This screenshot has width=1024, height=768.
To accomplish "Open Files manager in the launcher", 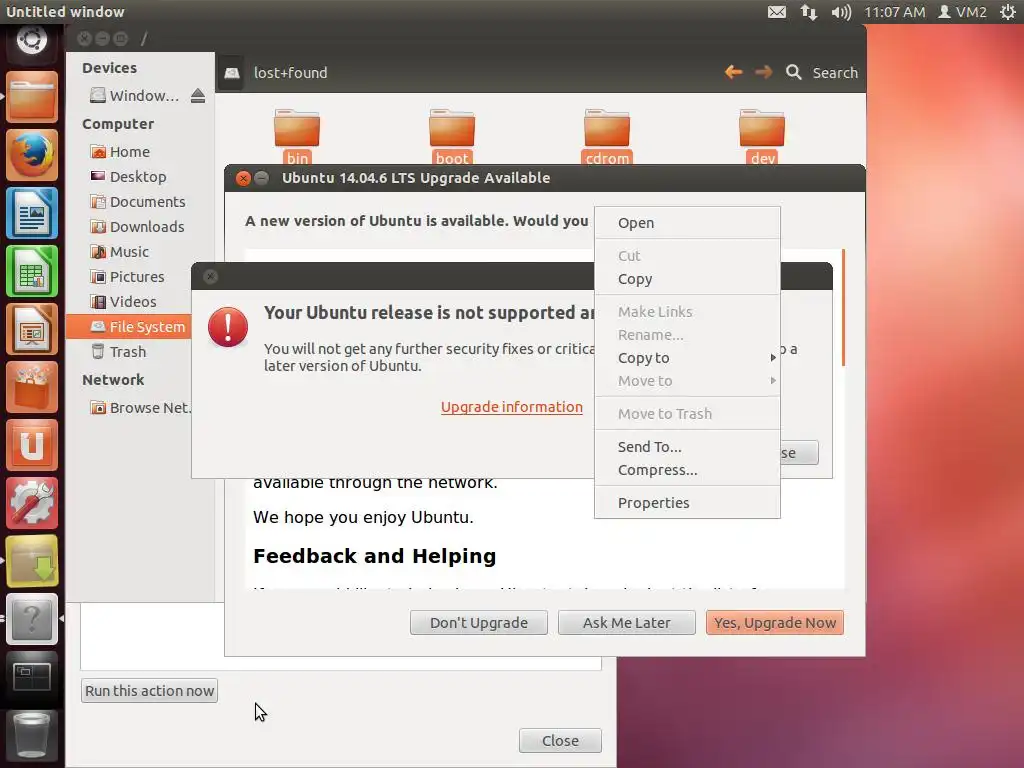I will point(32,97).
